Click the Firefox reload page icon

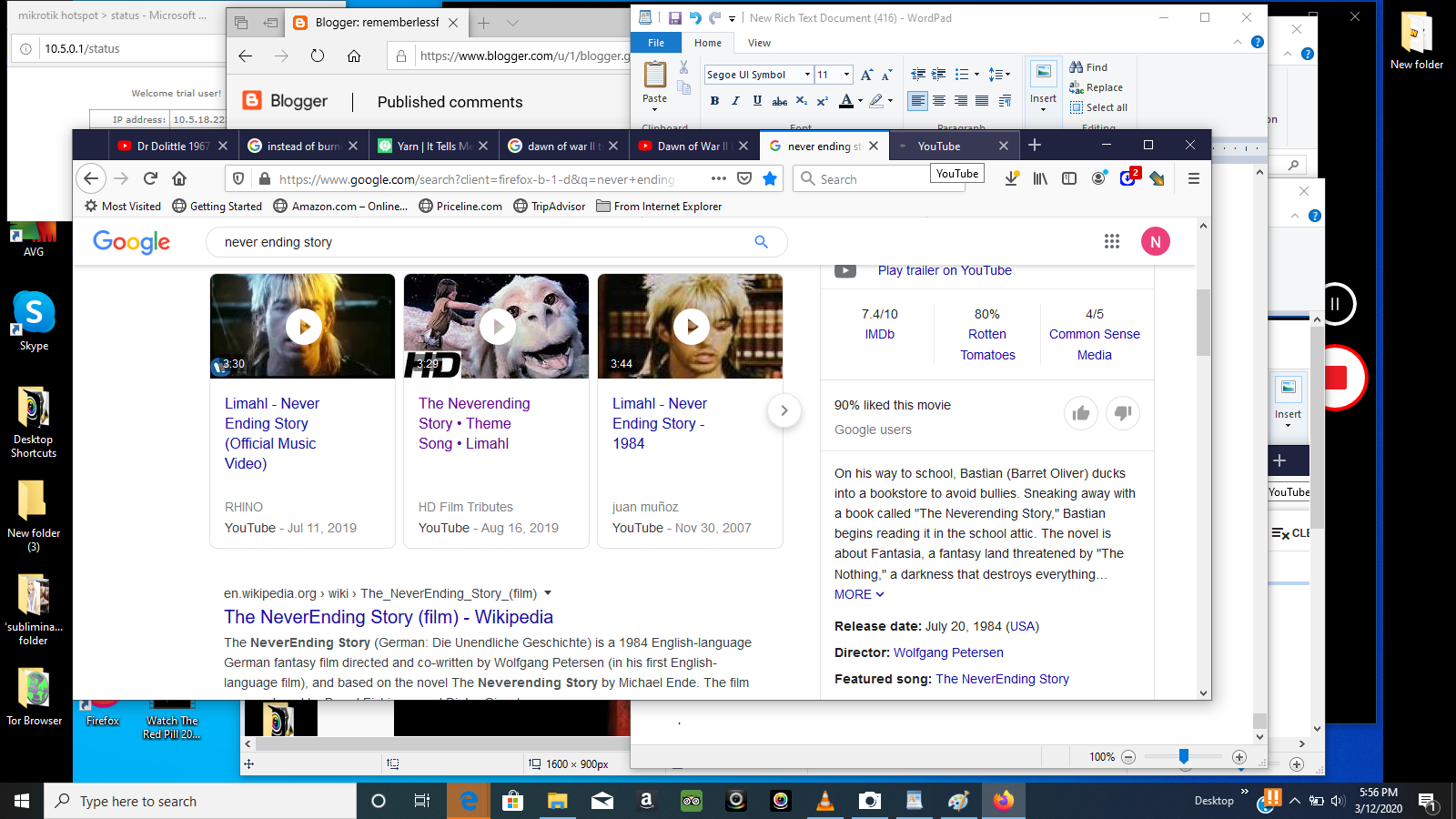151,178
